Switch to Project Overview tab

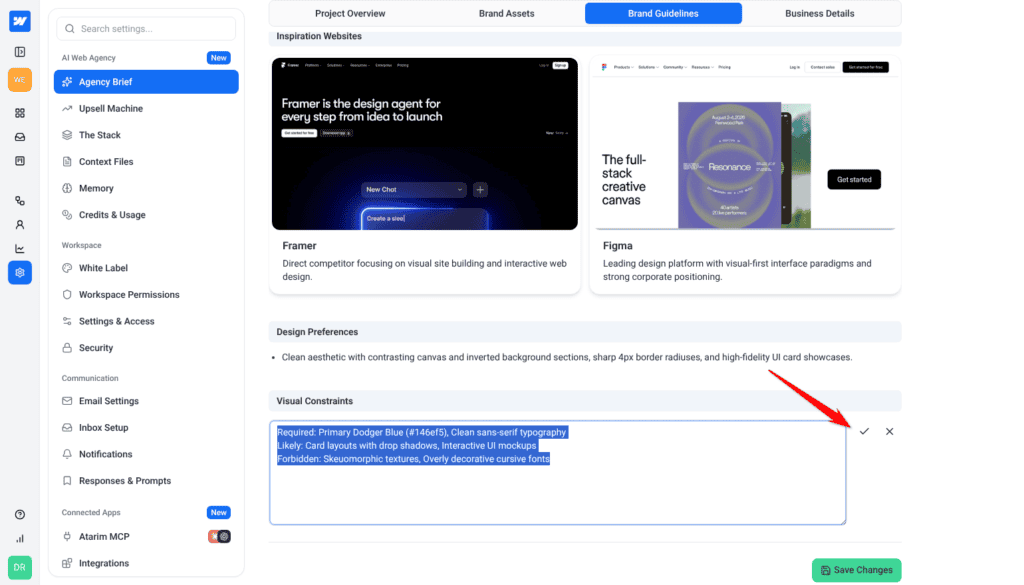tap(350, 13)
